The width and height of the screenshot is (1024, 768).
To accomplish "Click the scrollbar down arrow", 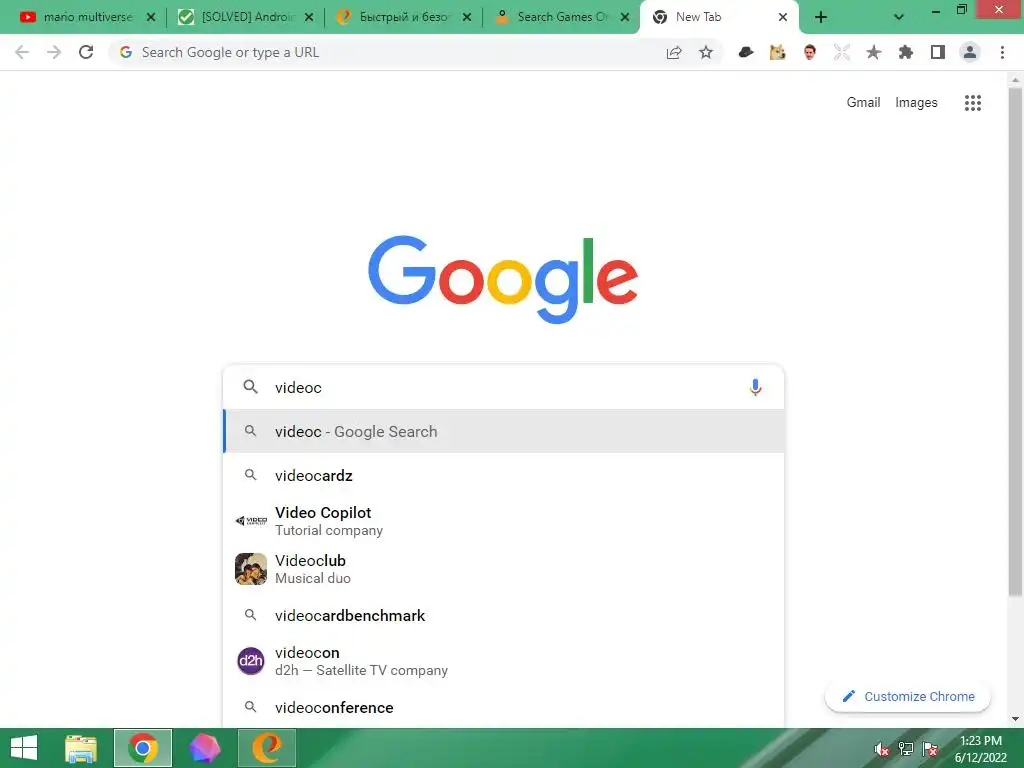I will [x=1015, y=719].
